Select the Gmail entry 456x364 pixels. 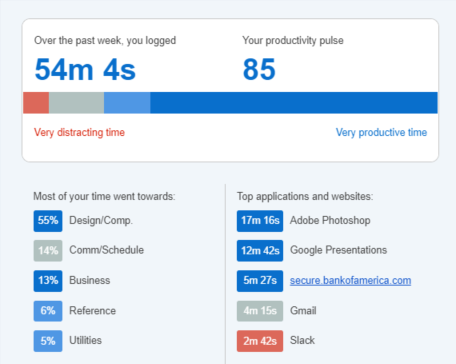303,311
